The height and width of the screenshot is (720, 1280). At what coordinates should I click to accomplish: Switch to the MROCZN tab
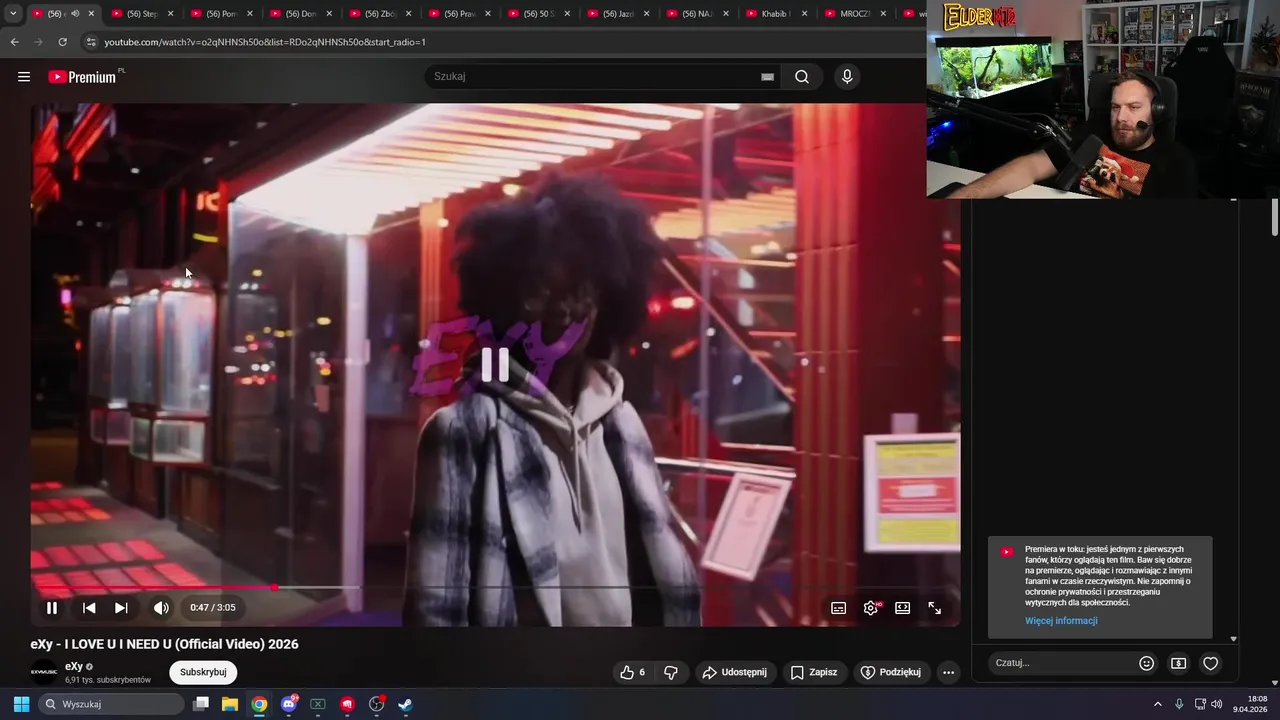point(856,14)
